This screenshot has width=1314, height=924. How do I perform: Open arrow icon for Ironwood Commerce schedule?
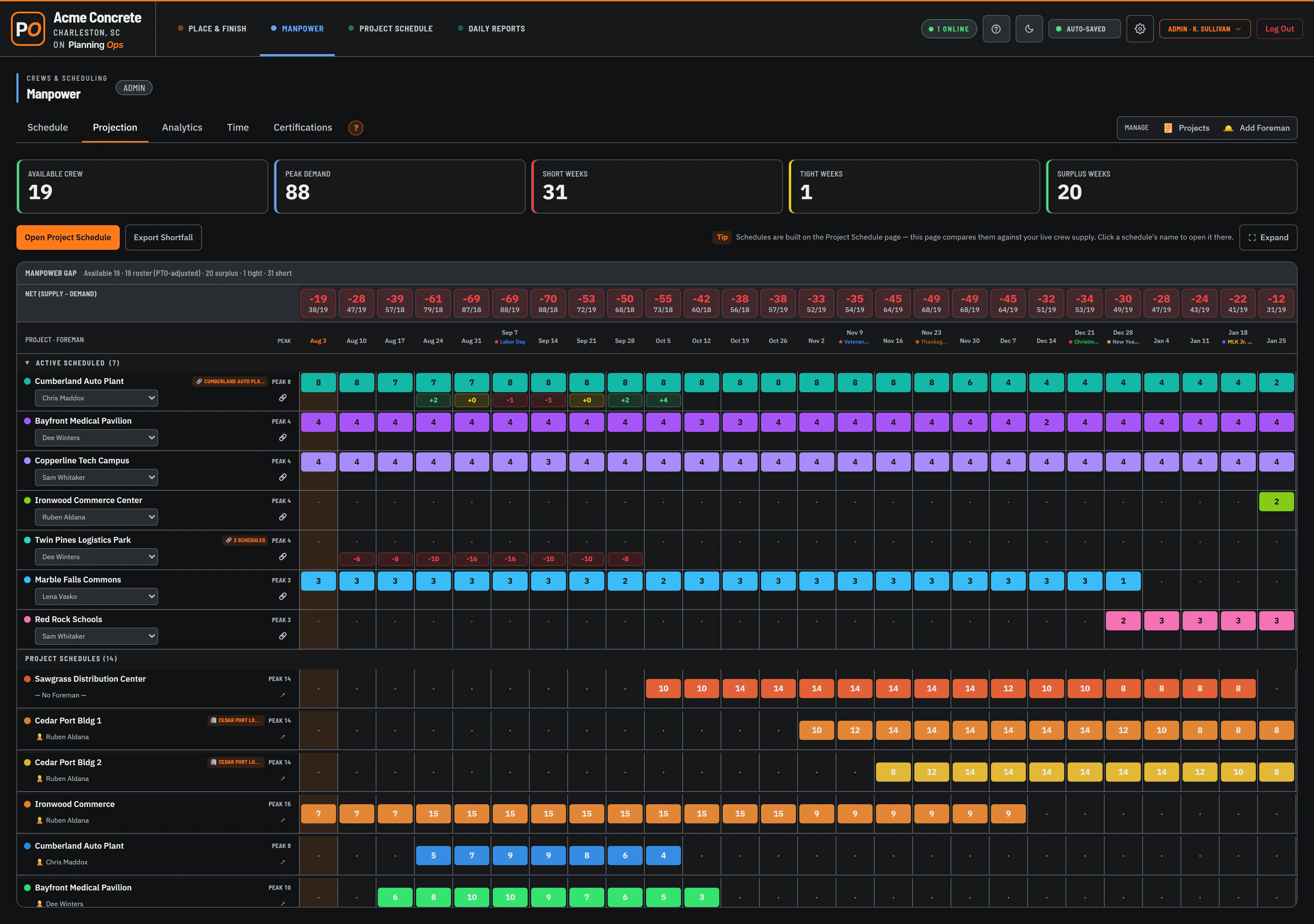point(283,820)
